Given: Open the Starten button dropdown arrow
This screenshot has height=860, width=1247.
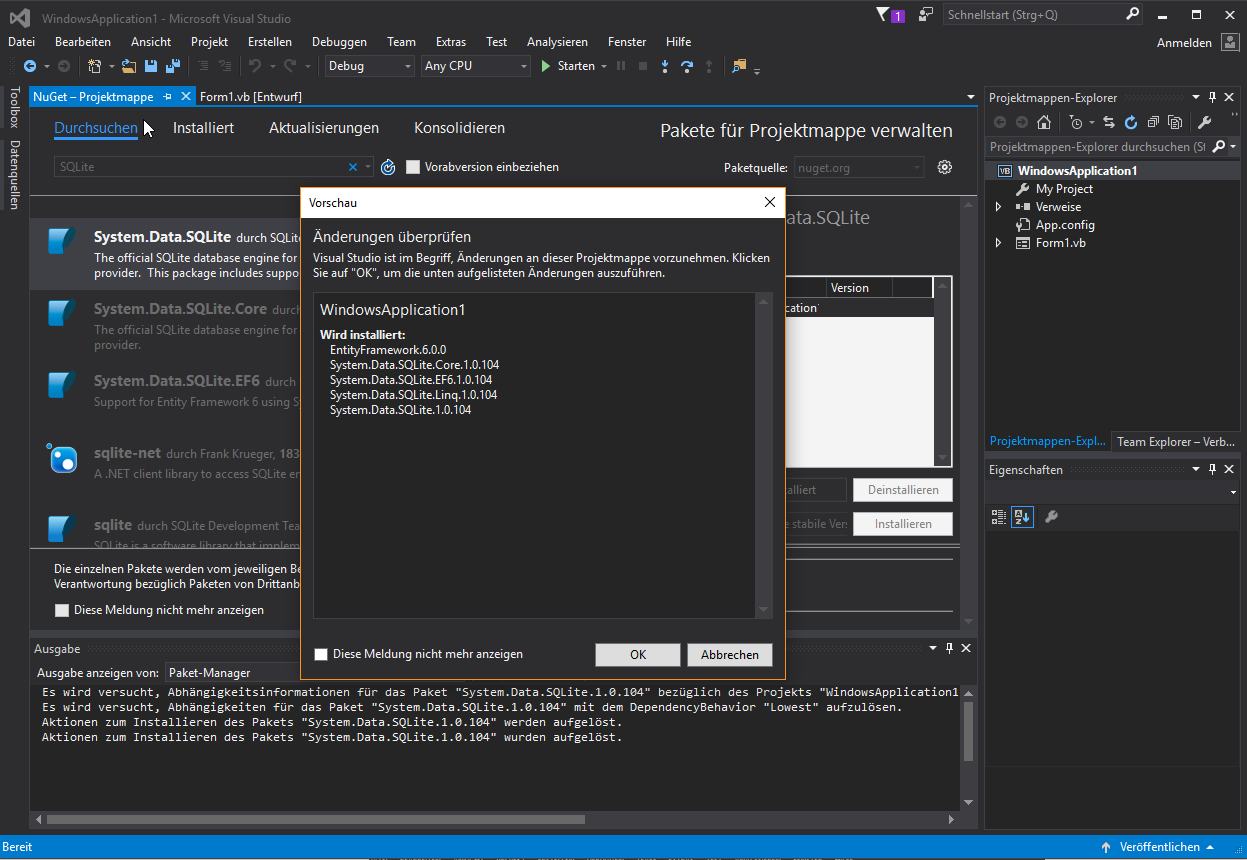Looking at the screenshot, I should [604, 66].
